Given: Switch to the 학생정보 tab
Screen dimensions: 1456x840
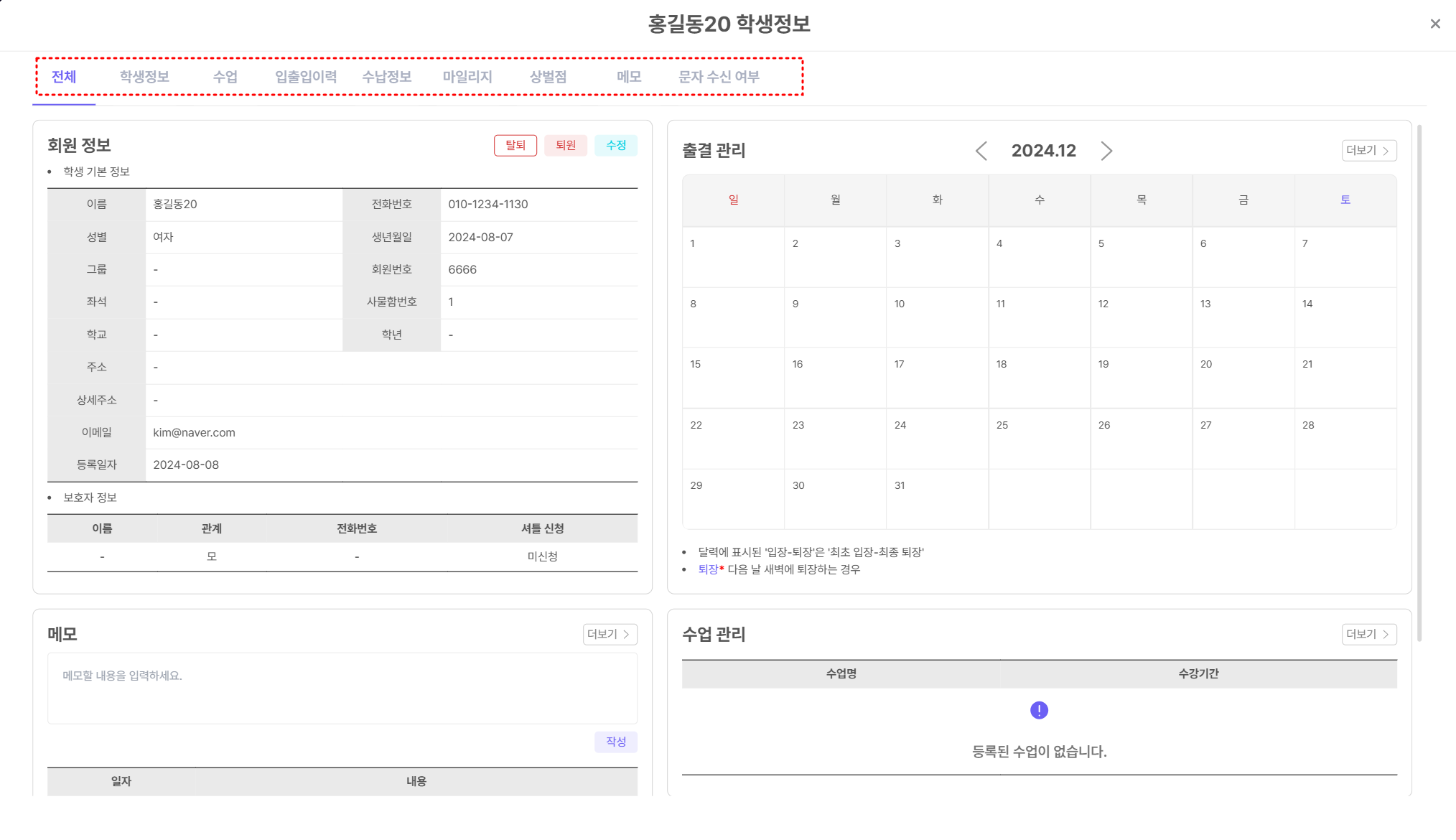Looking at the screenshot, I should click(144, 77).
